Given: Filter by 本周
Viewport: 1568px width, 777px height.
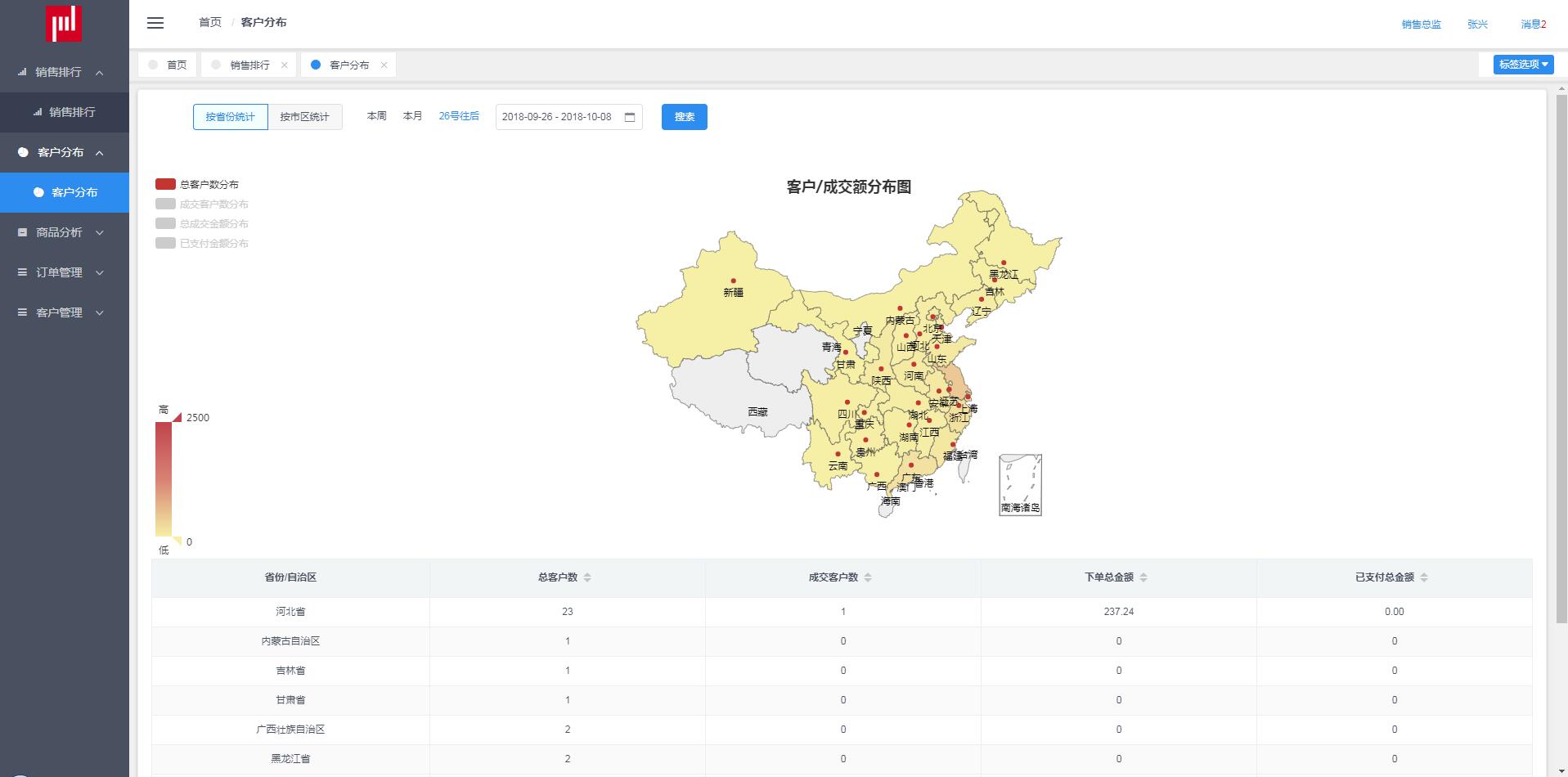Looking at the screenshot, I should click(x=377, y=116).
